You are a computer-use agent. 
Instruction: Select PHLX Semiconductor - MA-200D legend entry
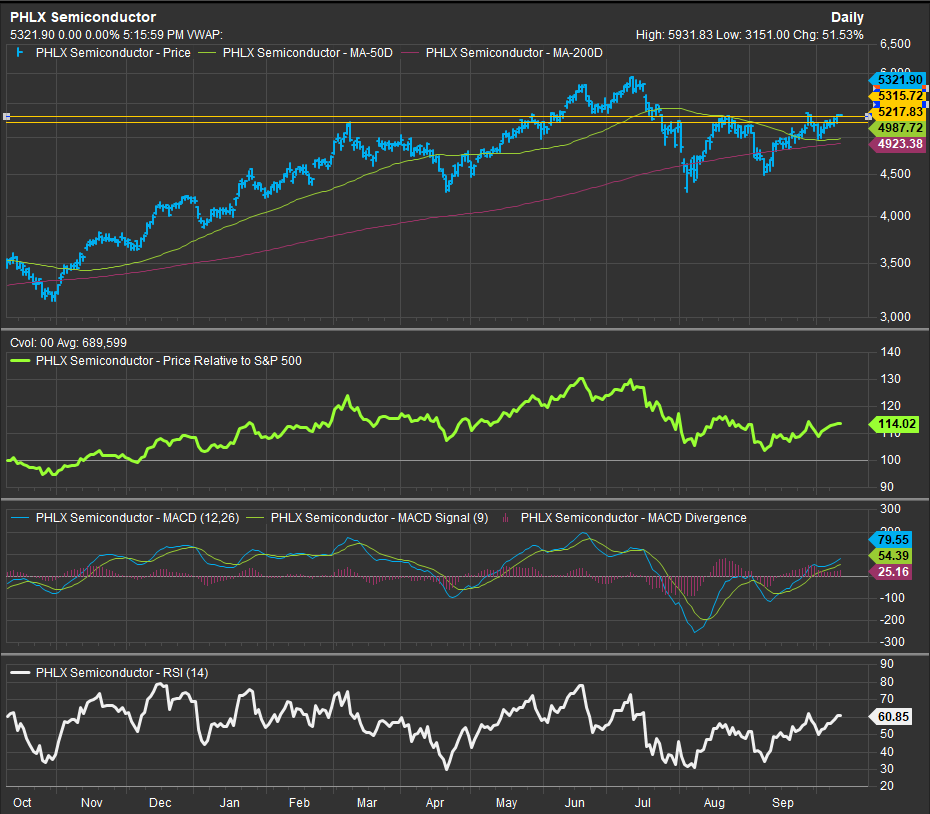click(x=514, y=53)
